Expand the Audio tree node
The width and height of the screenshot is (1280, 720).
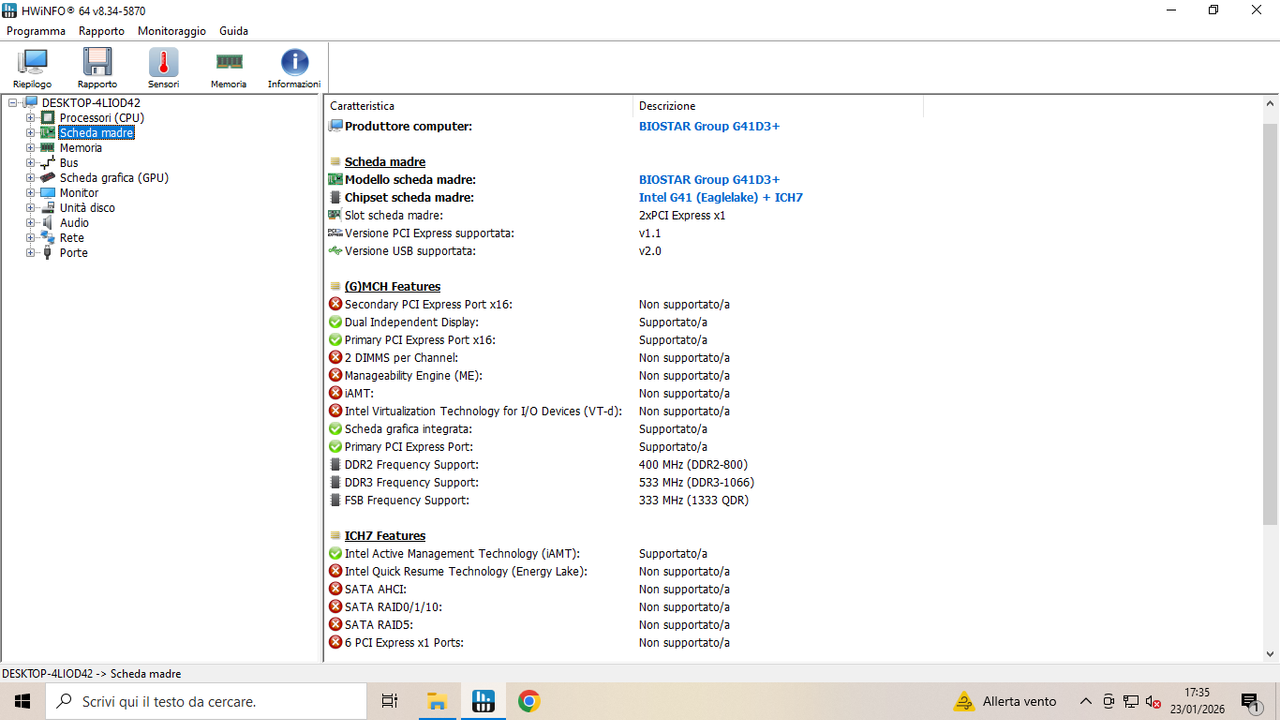pyautogui.click(x=31, y=223)
